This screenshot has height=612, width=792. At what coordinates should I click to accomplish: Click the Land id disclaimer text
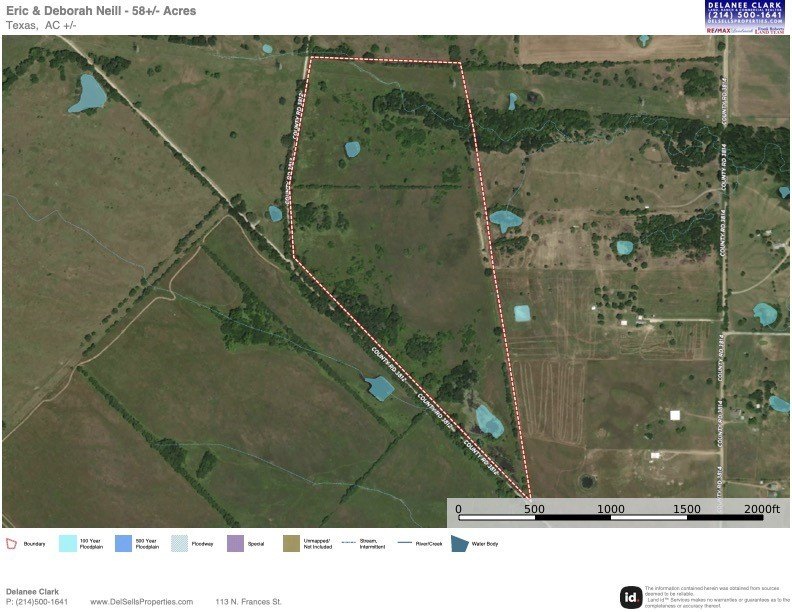[x=717, y=597]
